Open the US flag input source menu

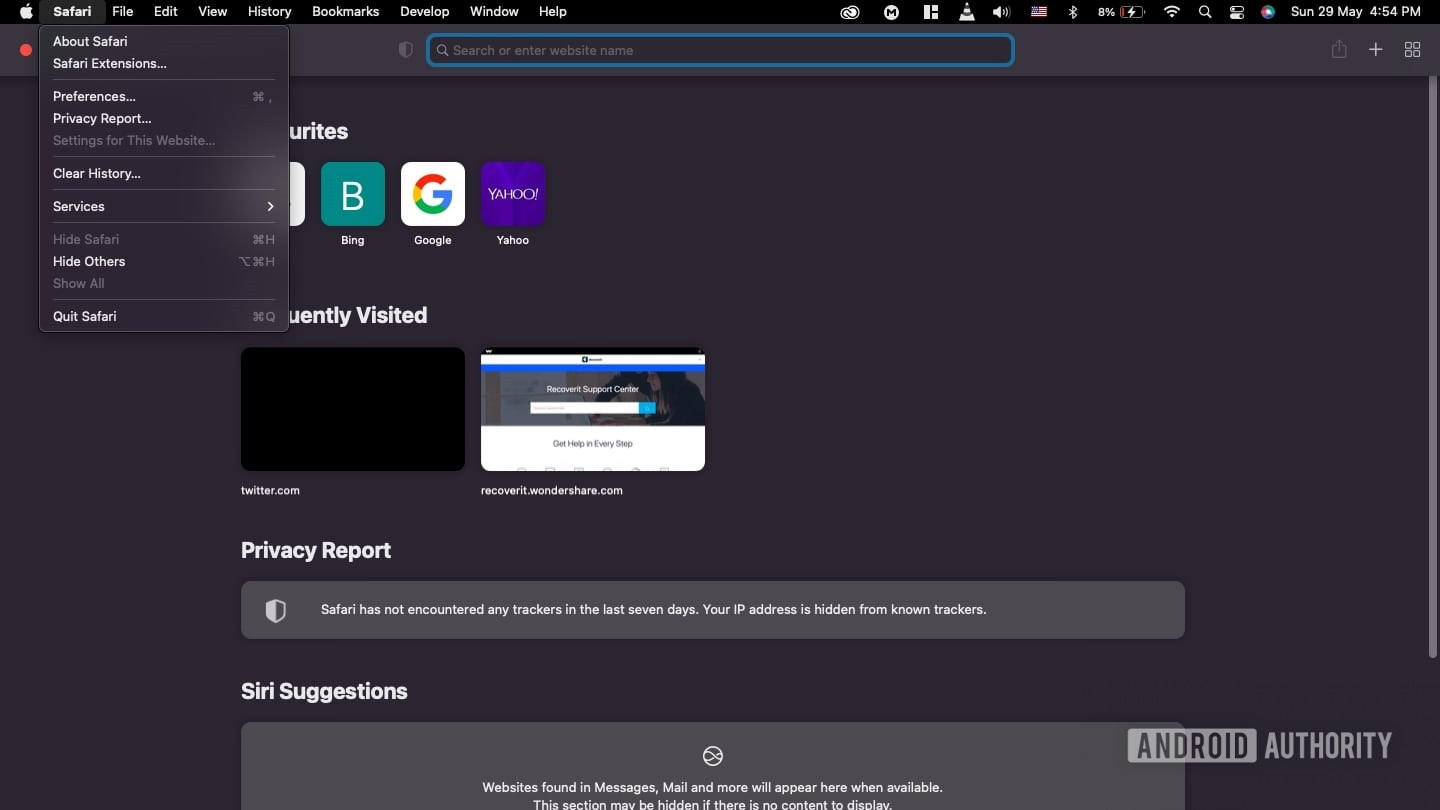(x=1039, y=12)
